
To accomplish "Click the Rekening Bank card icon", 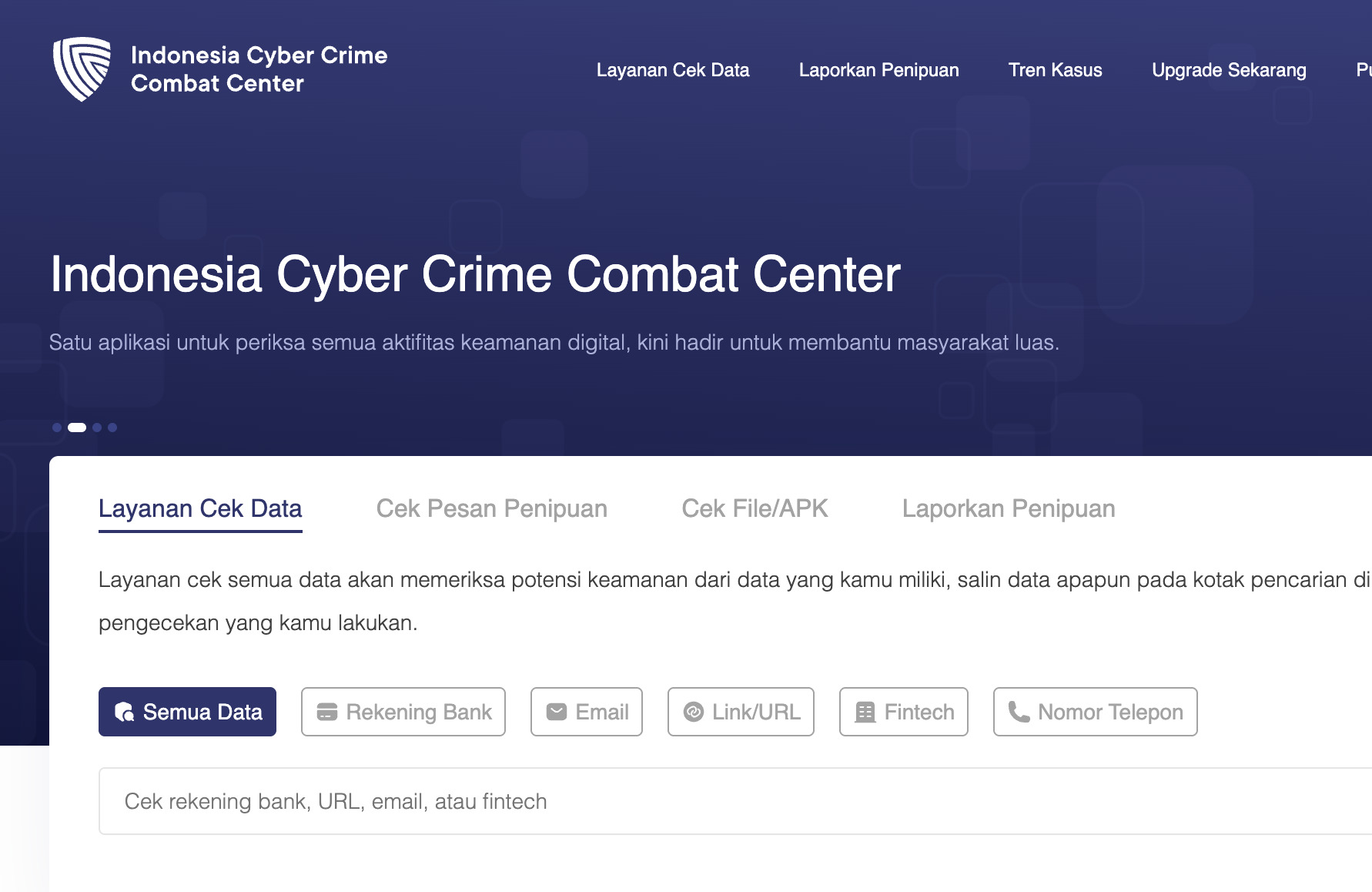I will click(x=327, y=712).
